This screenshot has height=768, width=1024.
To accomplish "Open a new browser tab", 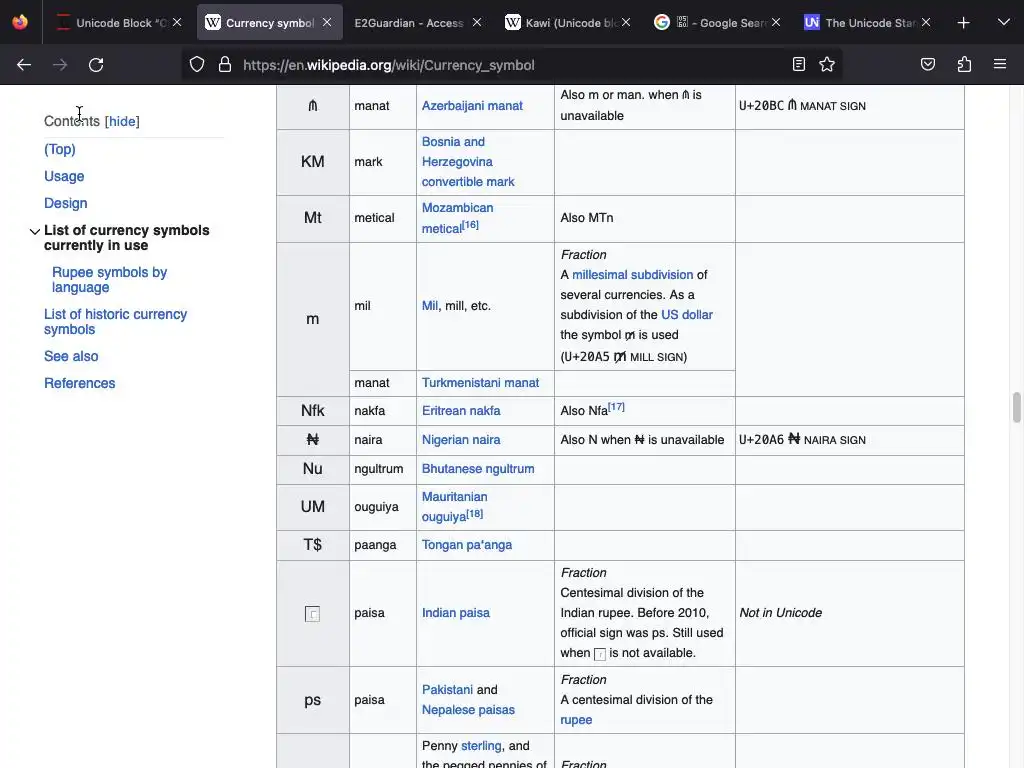I will tap(963, 22).
